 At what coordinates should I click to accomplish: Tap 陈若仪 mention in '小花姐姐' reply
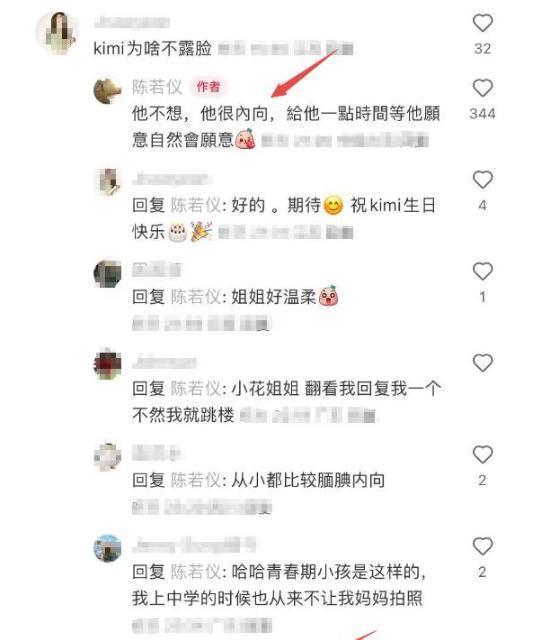click(x=196, y=389)
